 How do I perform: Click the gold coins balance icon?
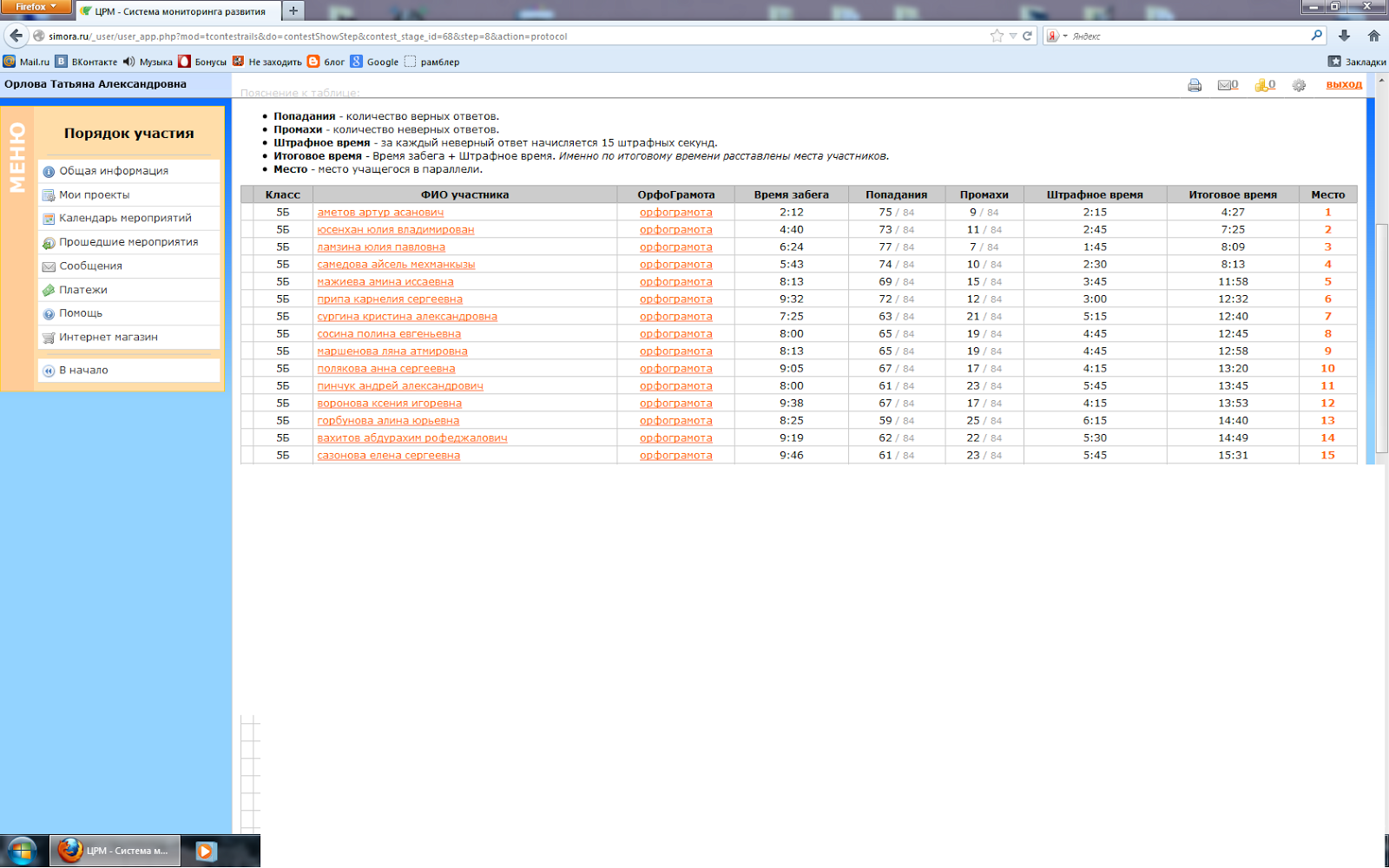[1265, 85]
